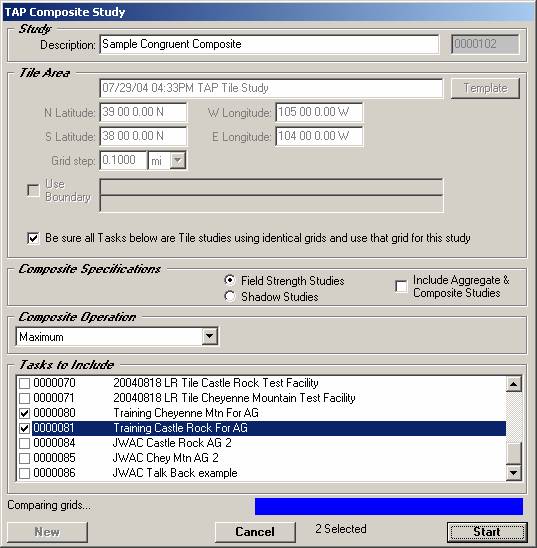
Task: Toggle the identical grids tile studies checkbox
Action: point(33,239)
